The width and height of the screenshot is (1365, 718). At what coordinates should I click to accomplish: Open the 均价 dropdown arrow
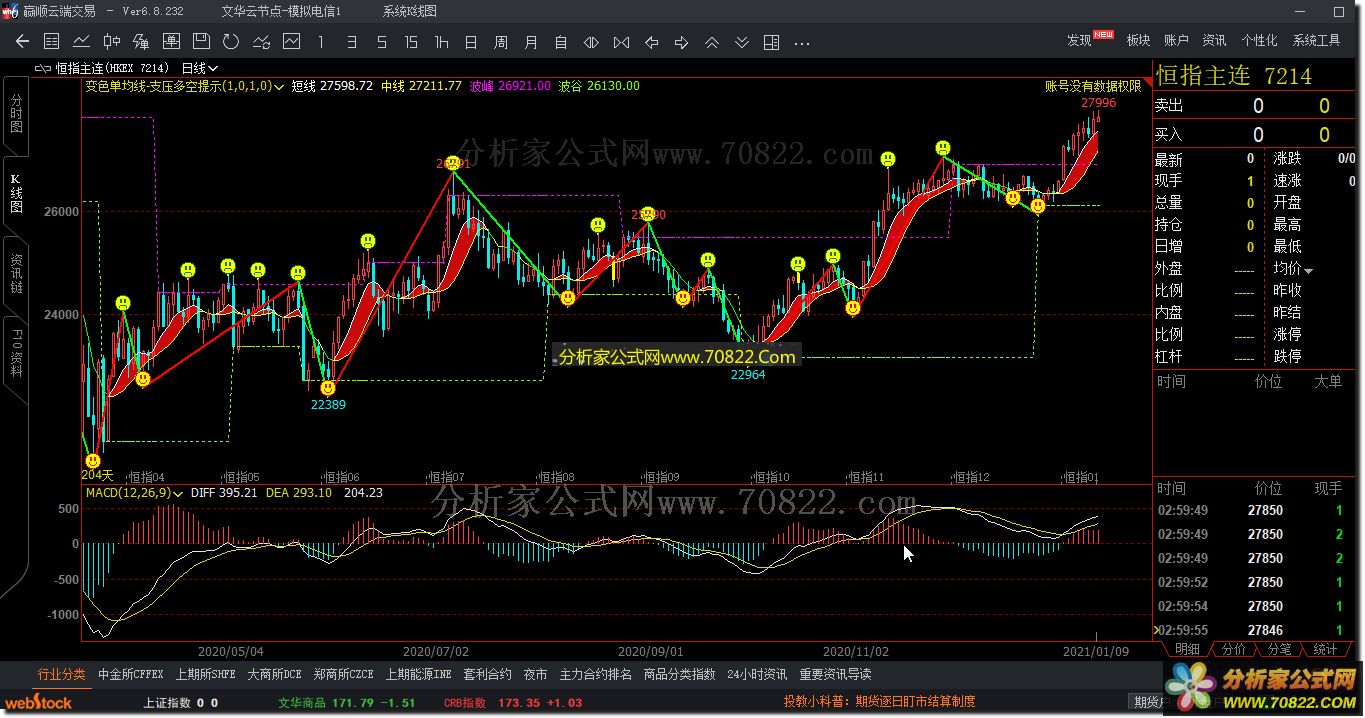point(1308,271)
